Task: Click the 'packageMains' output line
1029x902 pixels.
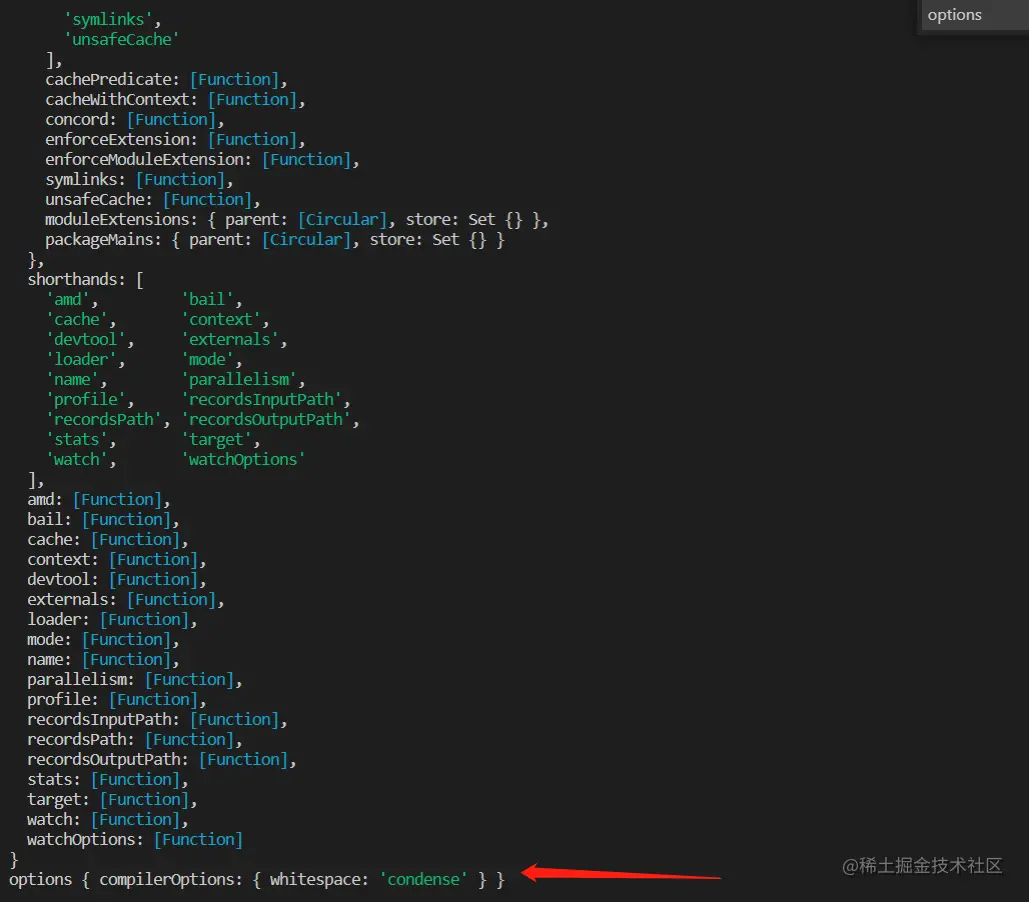Action: pyautogui.click(x=274, y=240)
